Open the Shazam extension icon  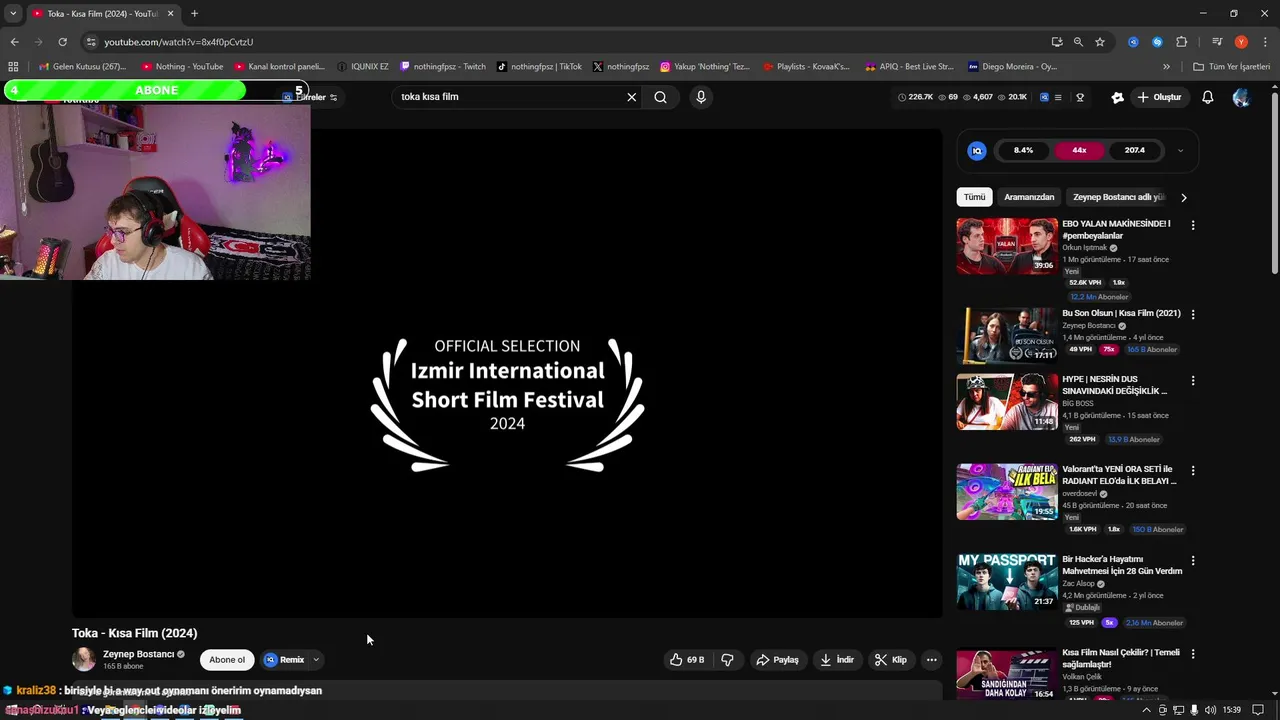coord(1157,42)
